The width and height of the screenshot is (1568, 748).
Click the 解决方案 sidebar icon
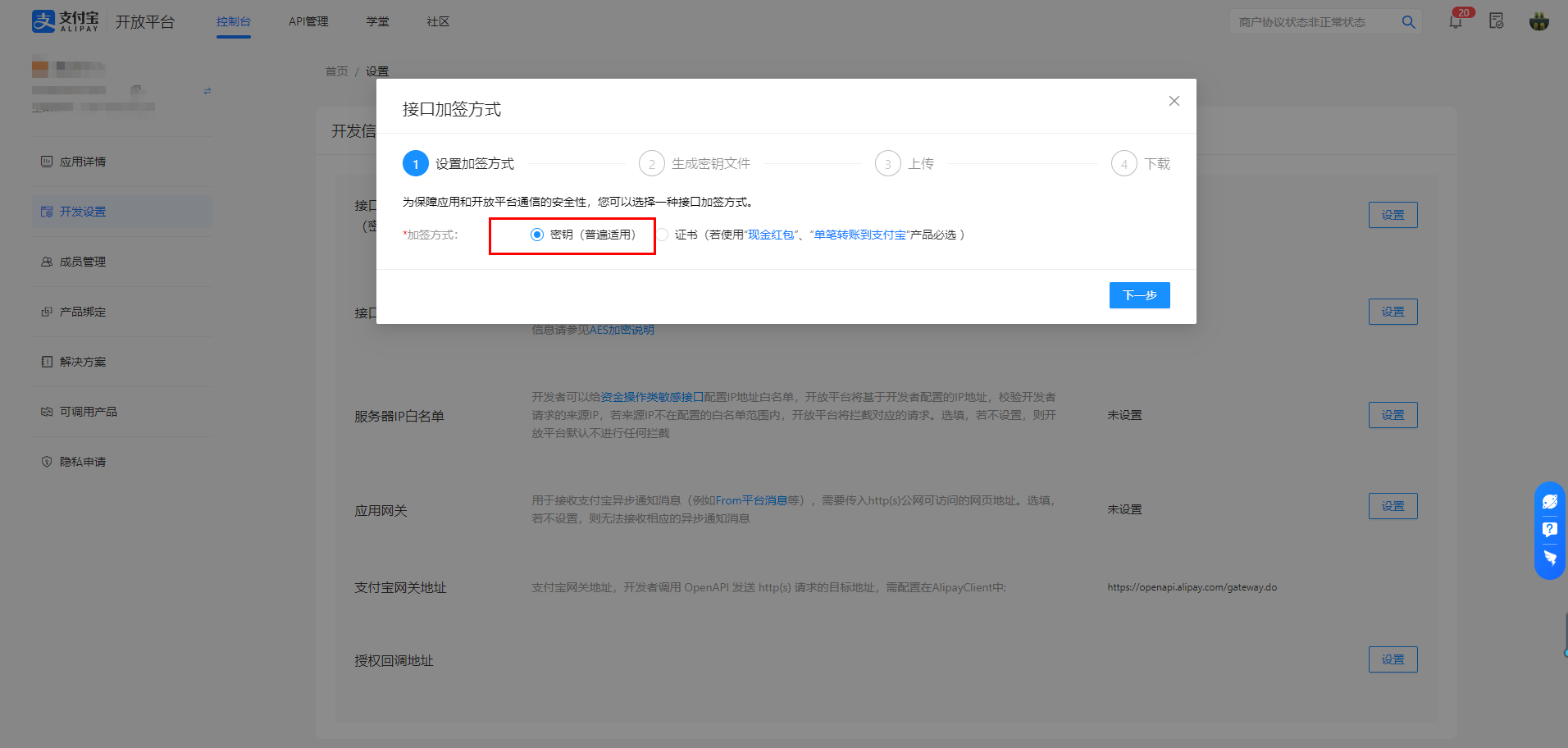pos(47,362)
